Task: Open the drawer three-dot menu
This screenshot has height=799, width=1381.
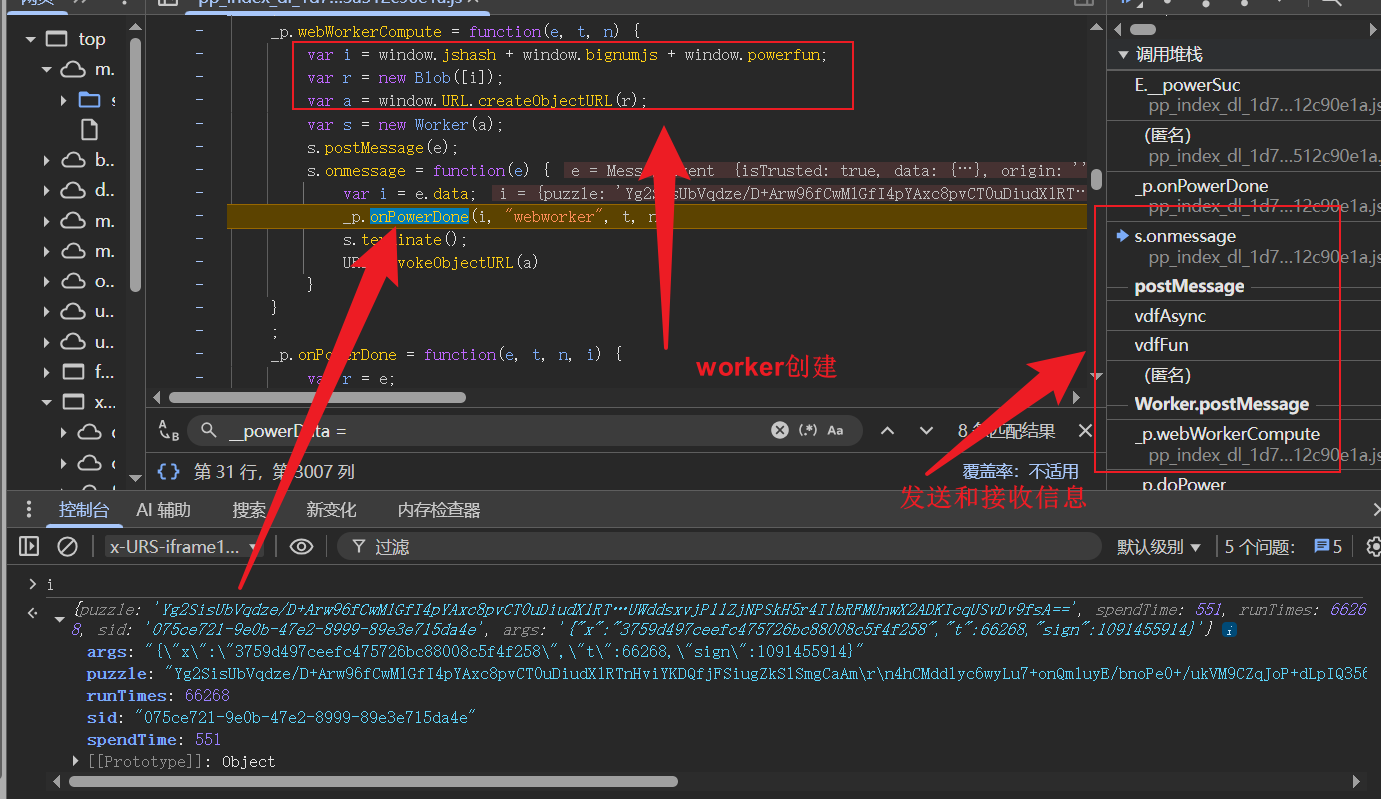Action: click(x=30, y=509)
